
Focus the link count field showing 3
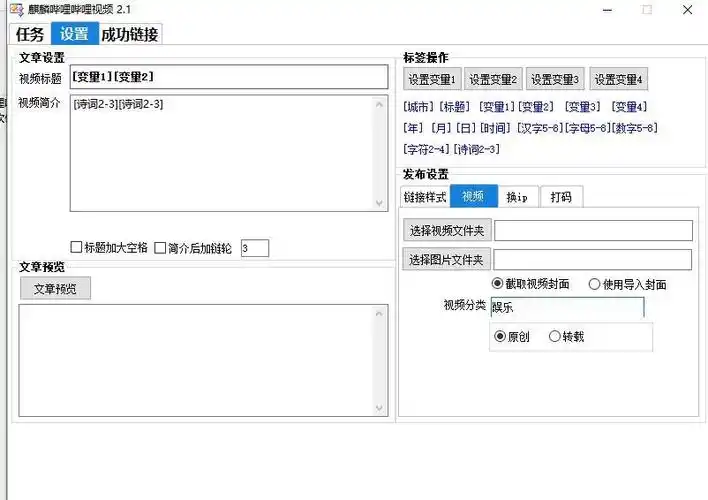pos(255,248)
